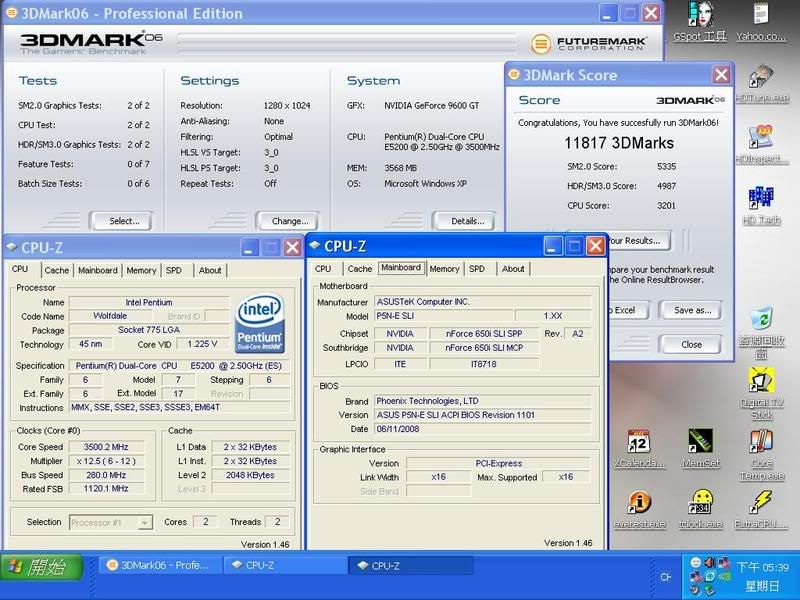Launch the MemSet desktop shortcut
The width and height of the screenshot is (800, 600).
[x=701, y=449]
